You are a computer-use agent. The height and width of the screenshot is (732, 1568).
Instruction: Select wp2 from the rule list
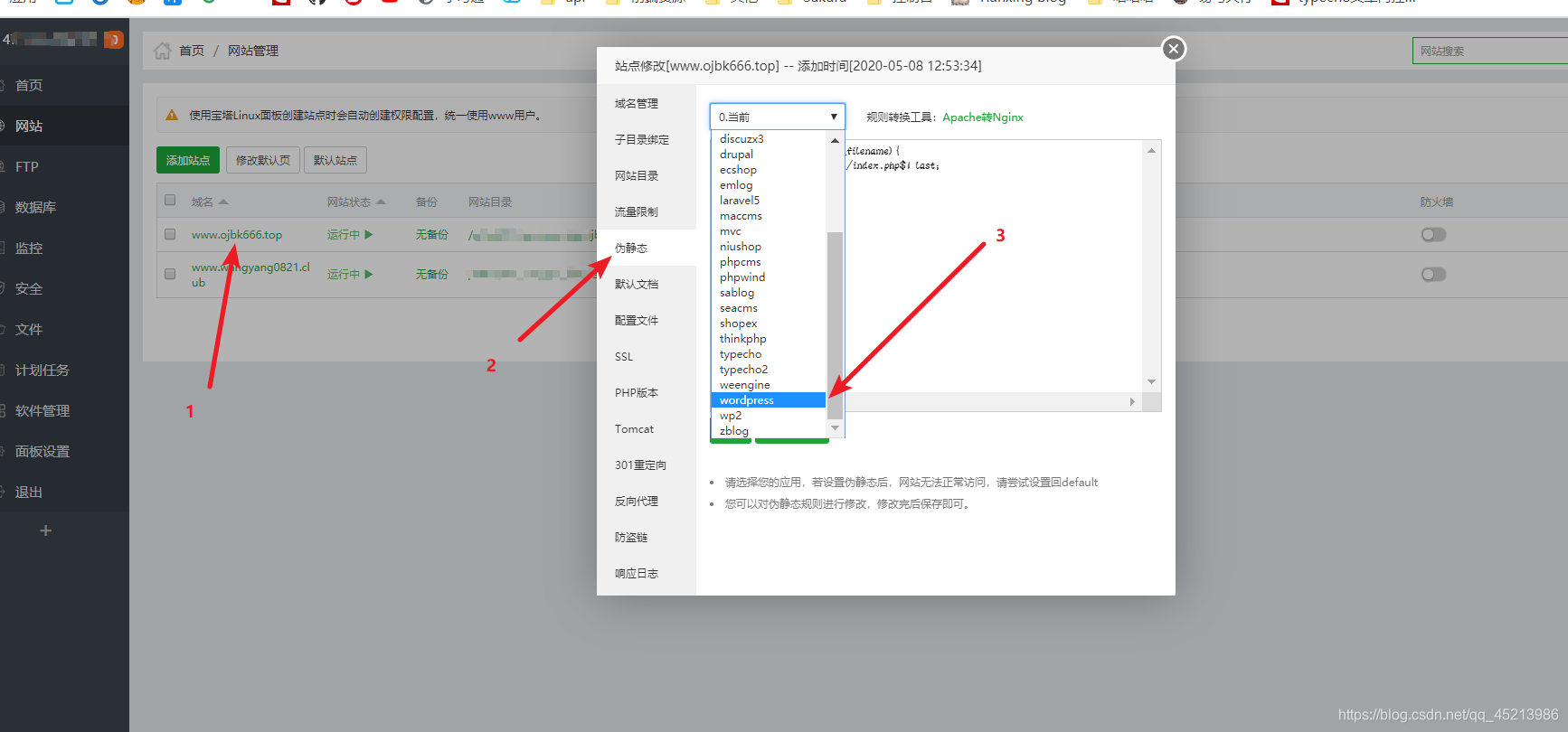[769, 416]
